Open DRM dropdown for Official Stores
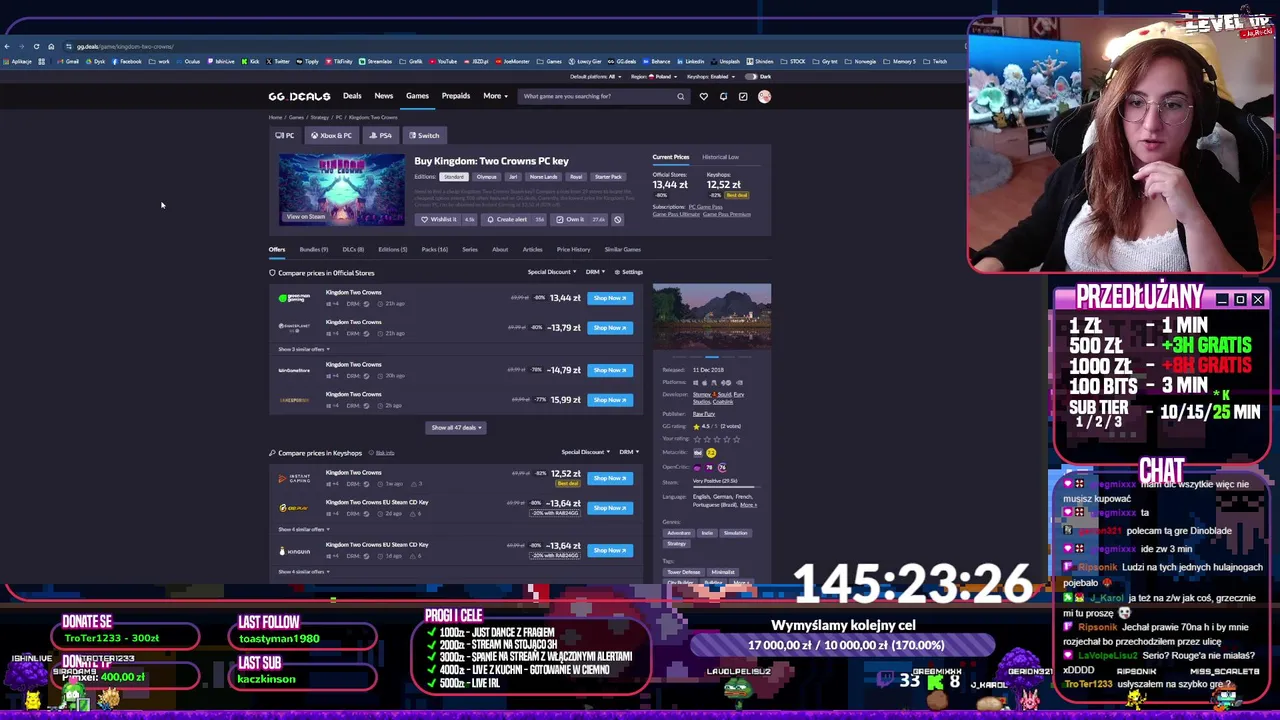 tap(595, 272)
